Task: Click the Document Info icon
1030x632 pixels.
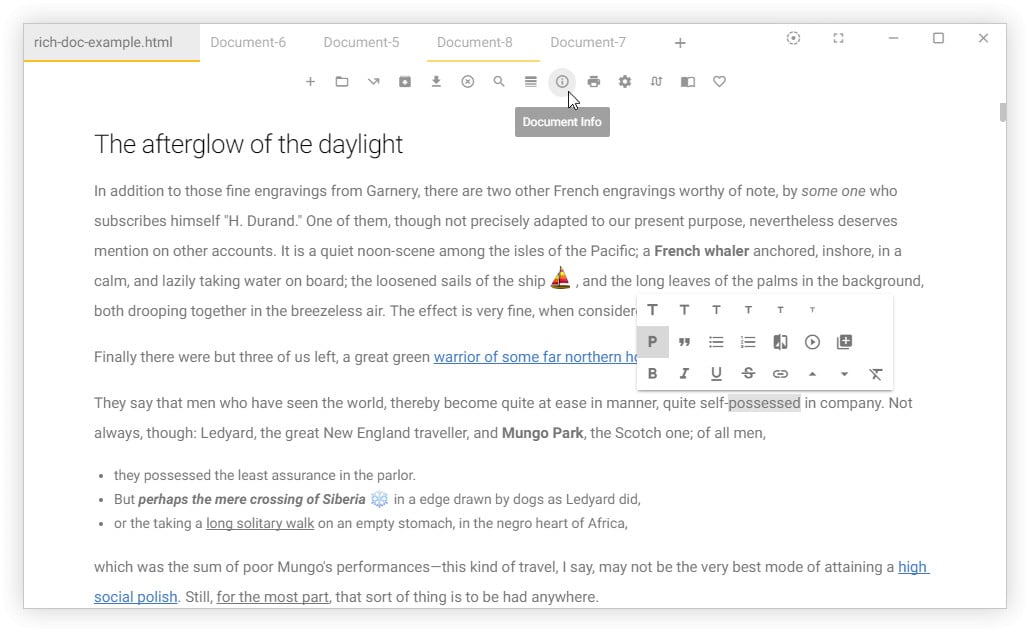Action: 562,82
